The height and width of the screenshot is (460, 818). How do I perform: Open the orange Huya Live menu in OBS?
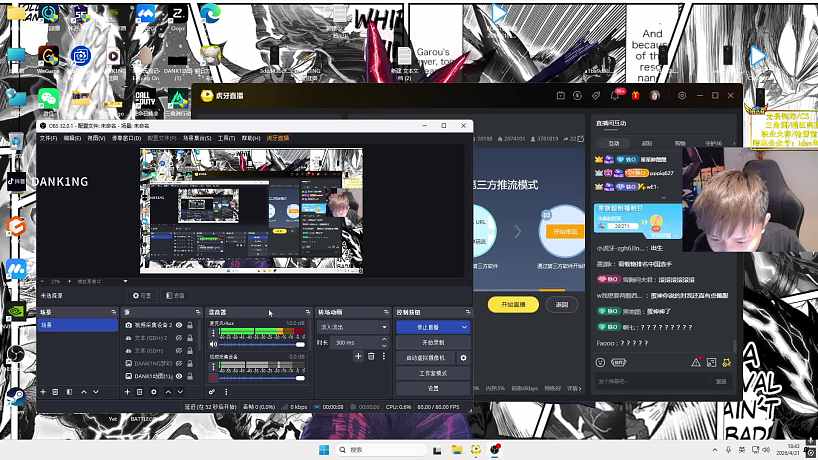tap(278, 138)
